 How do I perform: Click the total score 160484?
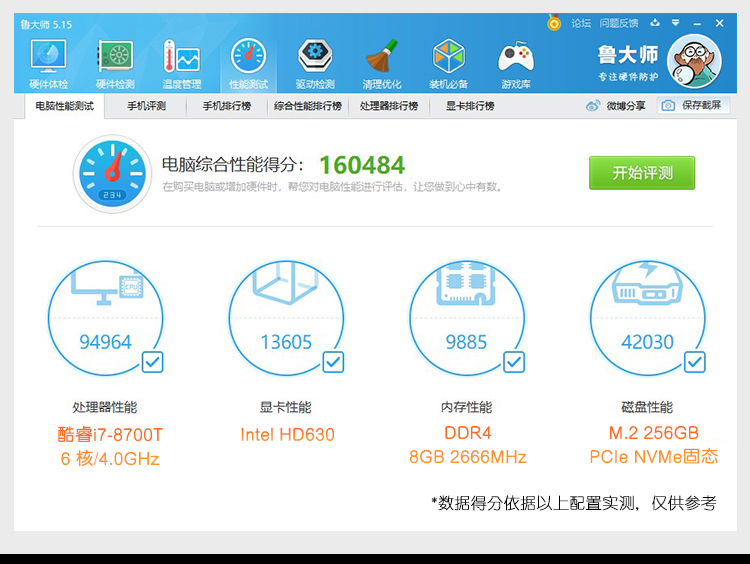[x=362, y=165]
